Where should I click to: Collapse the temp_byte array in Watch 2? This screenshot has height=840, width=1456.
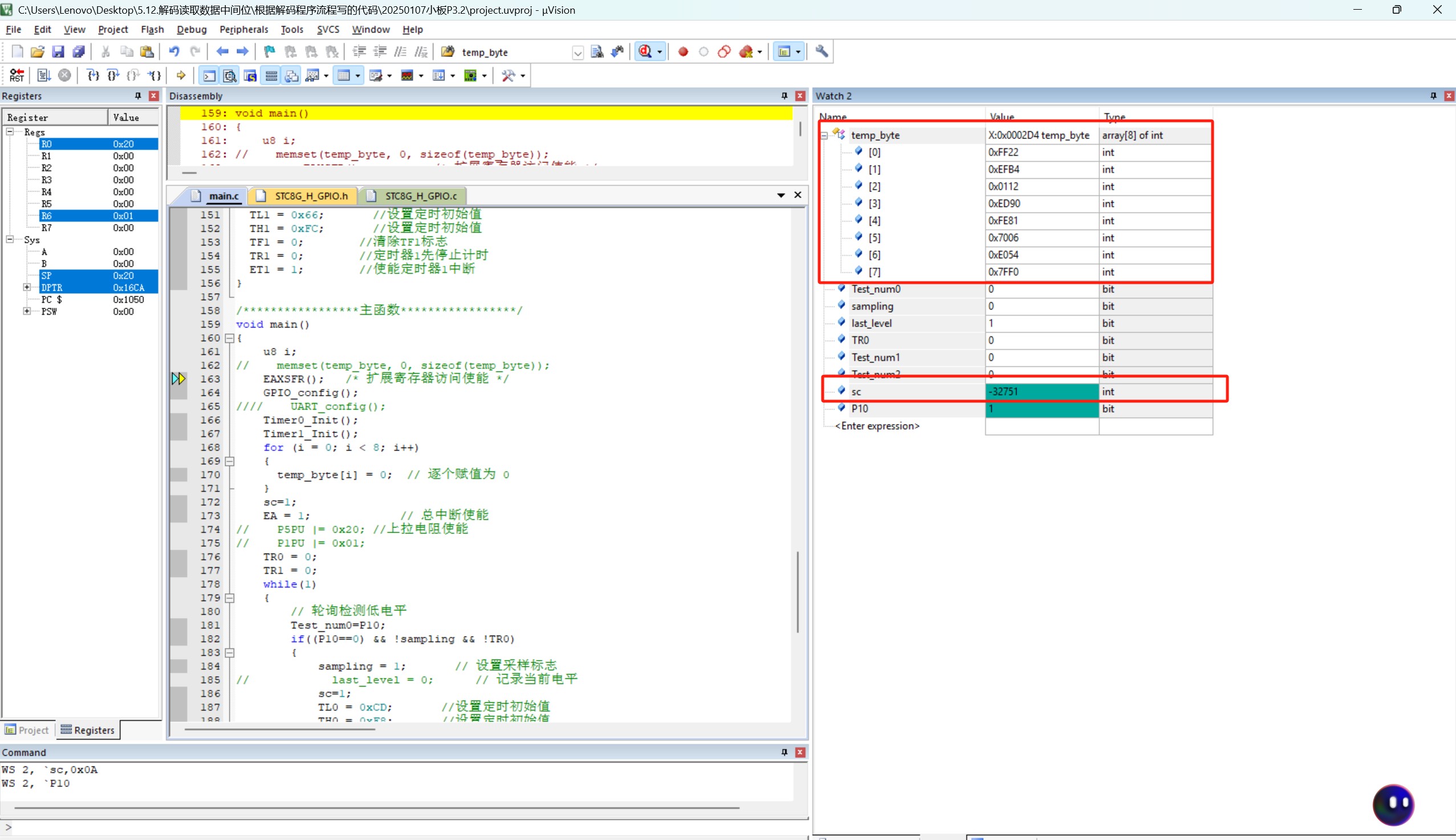coord(825,136)
